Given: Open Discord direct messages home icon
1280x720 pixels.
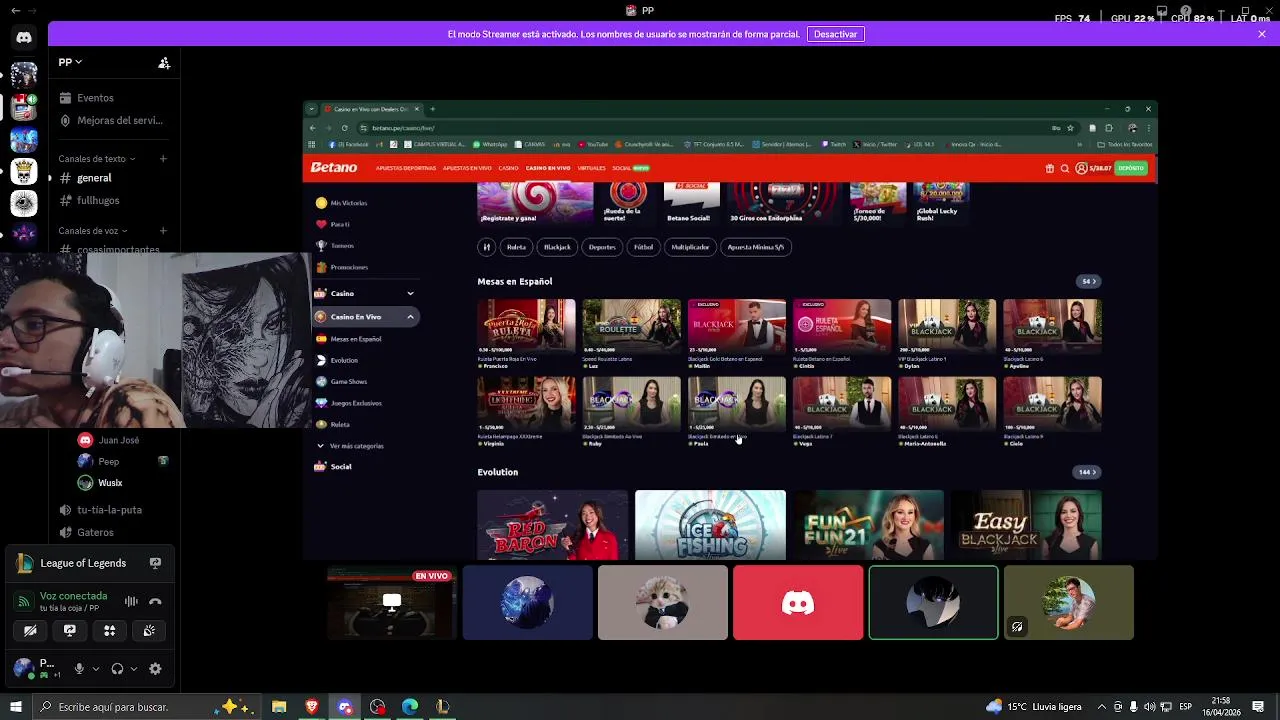Looking at the screenshot, I should (24, 38).
